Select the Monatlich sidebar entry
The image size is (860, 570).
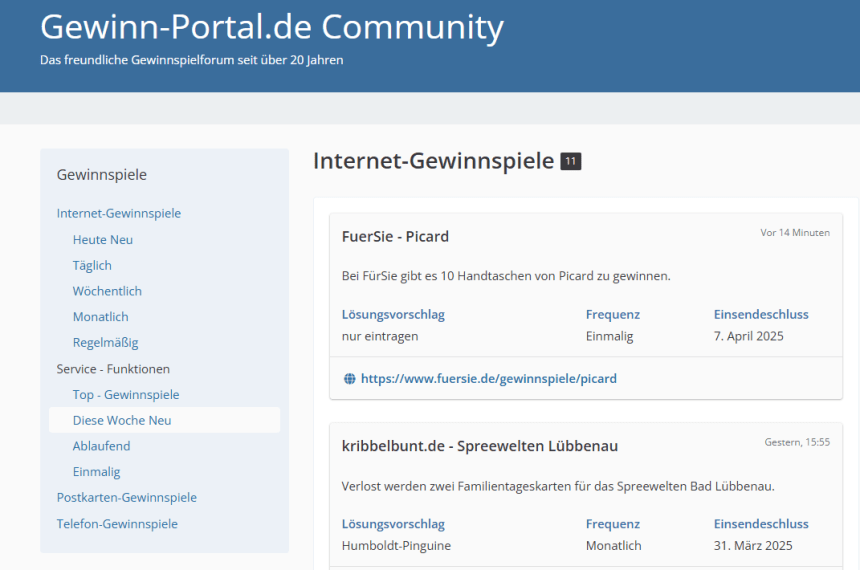pyautogui.click(x=100, y=317)
